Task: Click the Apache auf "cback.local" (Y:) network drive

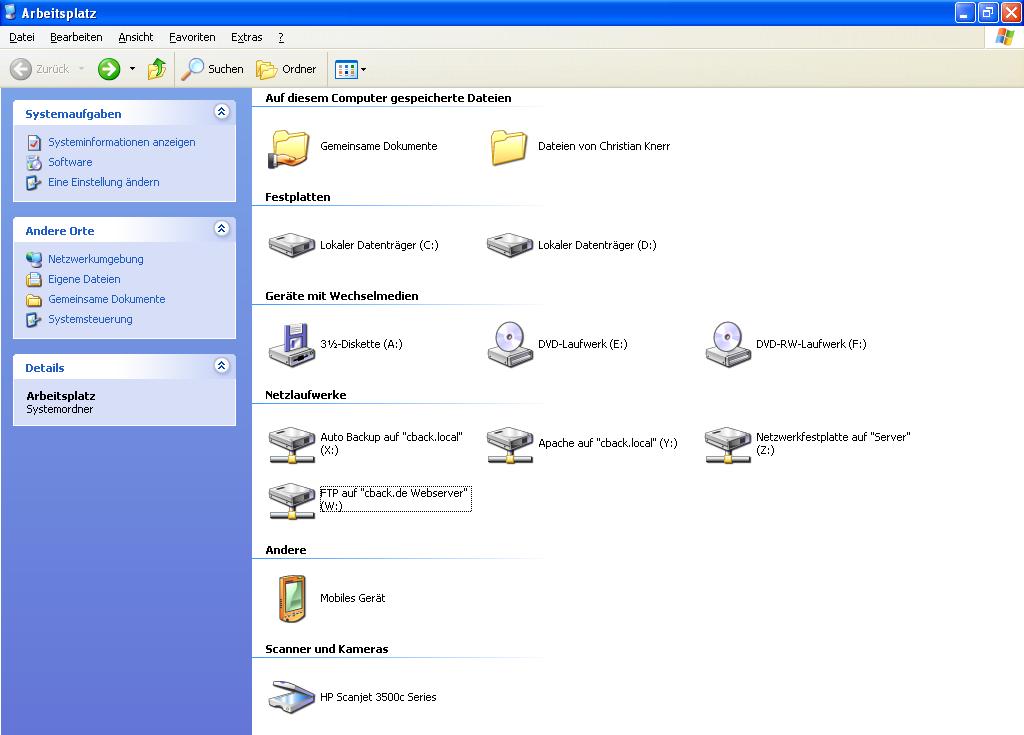Action: (x=509, y=443)
